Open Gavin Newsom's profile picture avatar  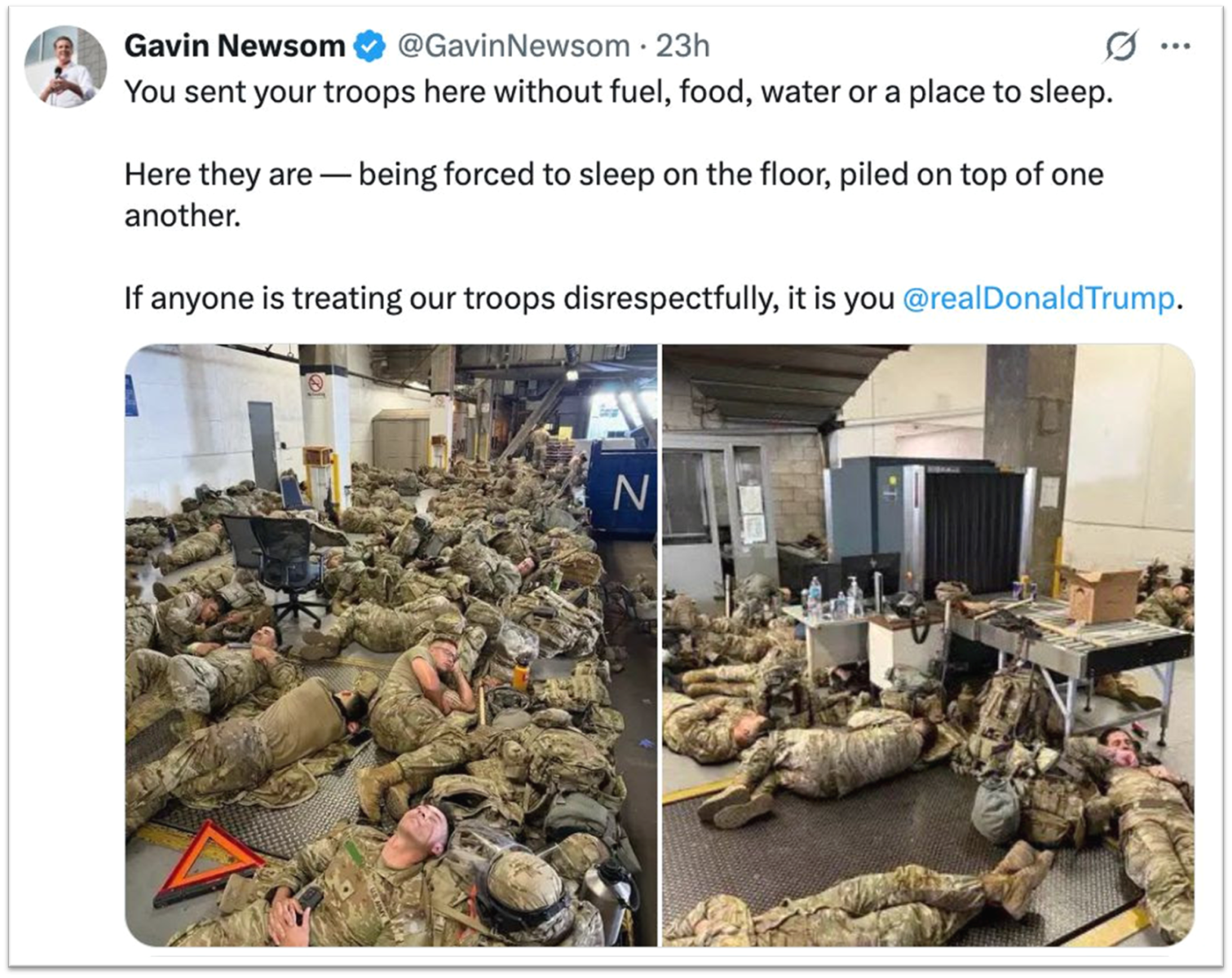click(x=66, y=68)
